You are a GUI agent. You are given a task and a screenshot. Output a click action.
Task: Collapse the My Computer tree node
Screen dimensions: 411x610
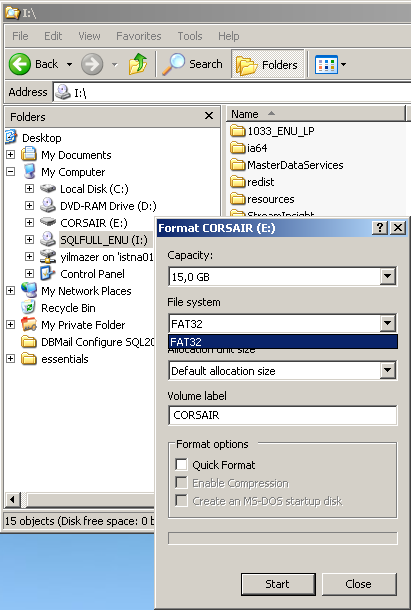coord(11,171)
